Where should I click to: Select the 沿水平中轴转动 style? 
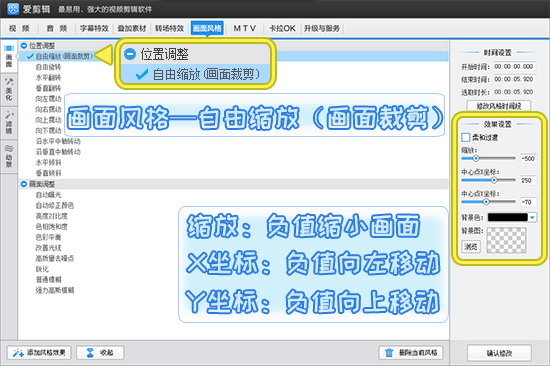coord(58,141)
